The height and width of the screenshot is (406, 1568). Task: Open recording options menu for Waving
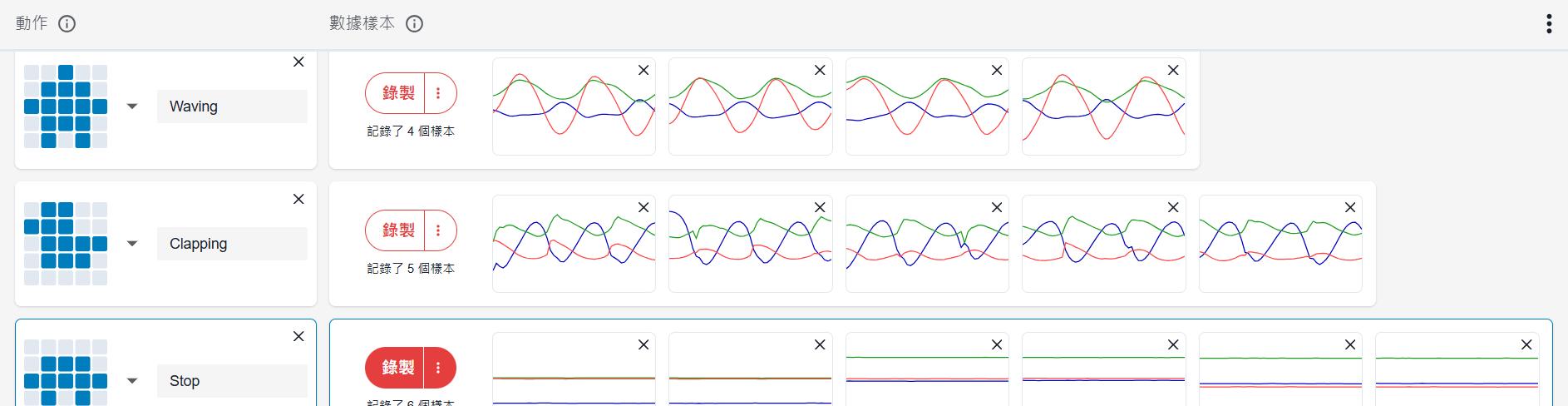pyautogui.click(x=439, y=93)
